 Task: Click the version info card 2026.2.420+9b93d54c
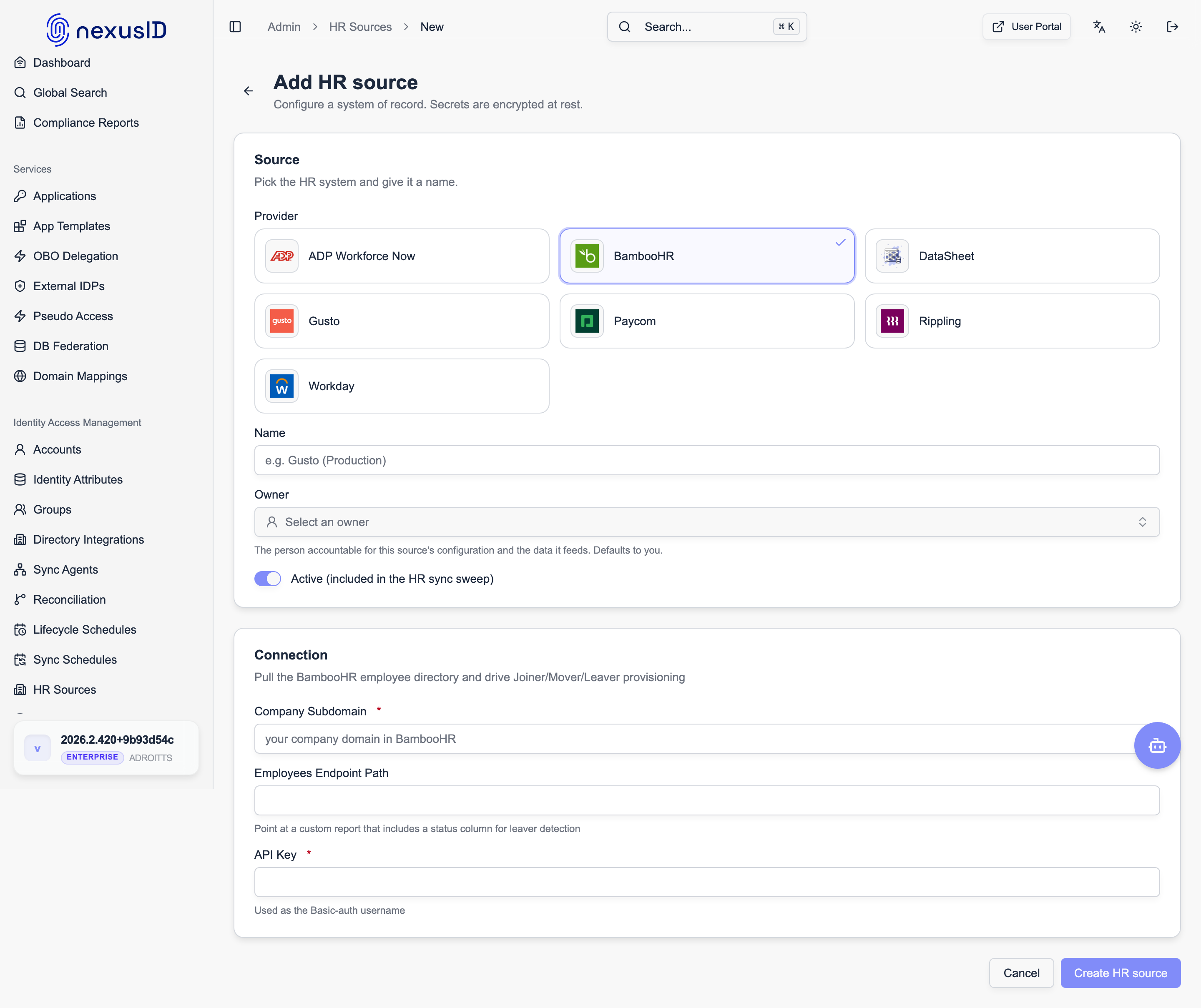(x=106, y=748)
